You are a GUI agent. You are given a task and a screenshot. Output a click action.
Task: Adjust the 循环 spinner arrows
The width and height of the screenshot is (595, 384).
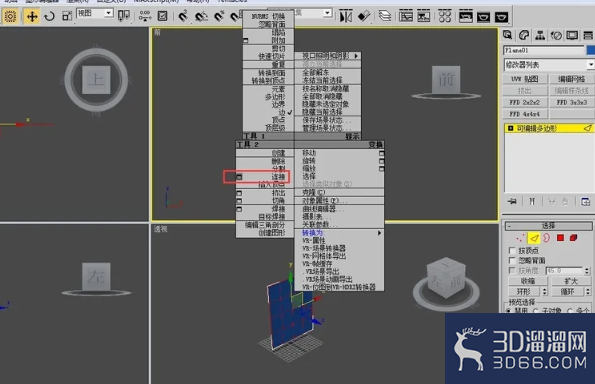click(587, 291)
